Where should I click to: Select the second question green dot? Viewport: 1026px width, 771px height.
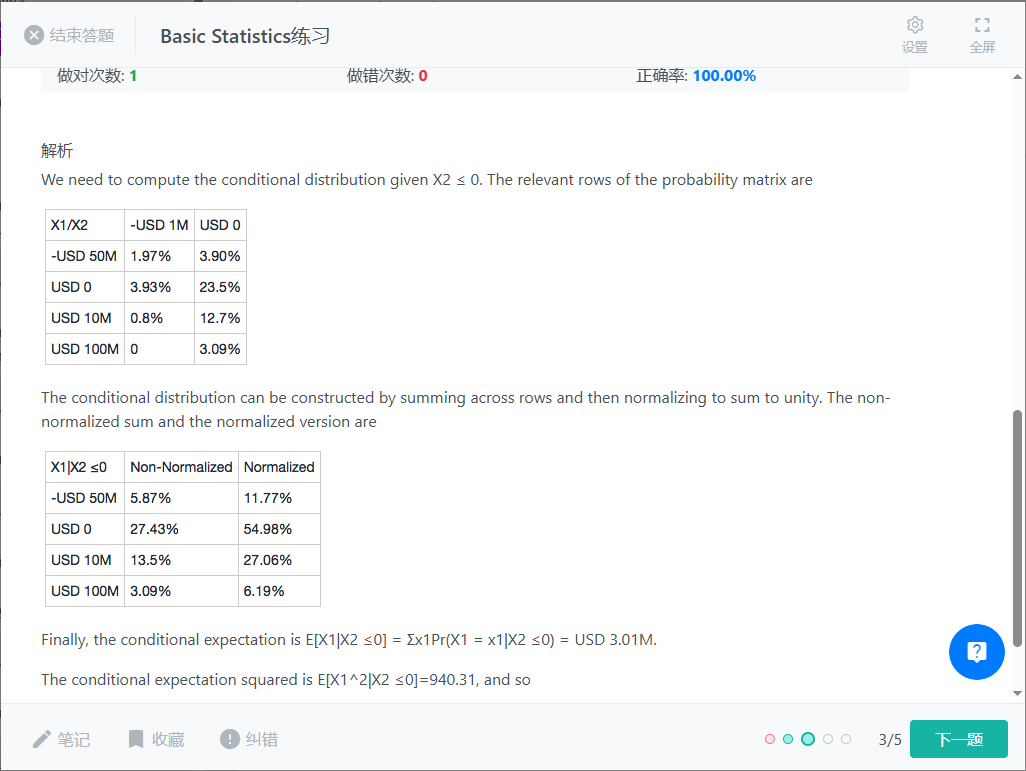(x=788, y=739)
